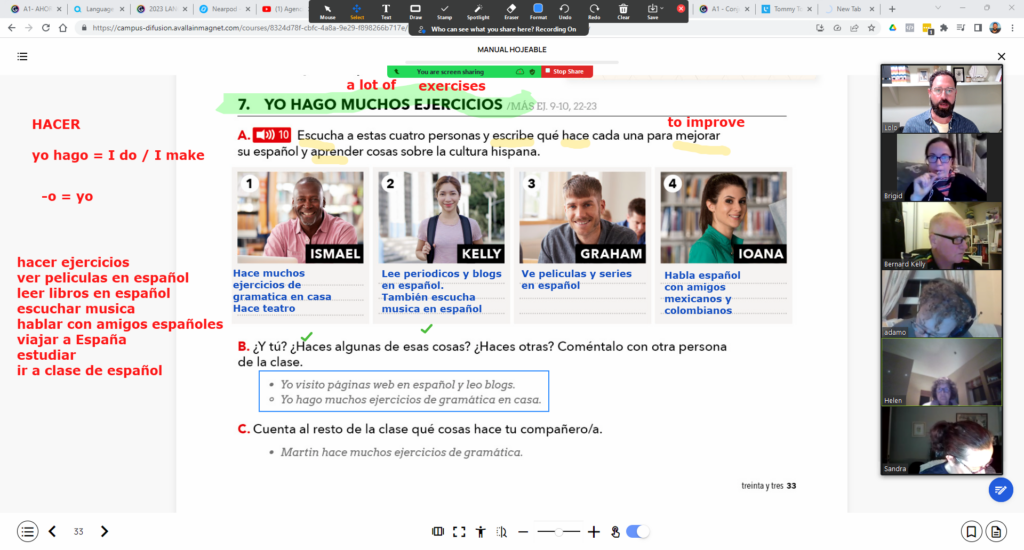Click the address bar URL
Image resolution: width=1024 pixels, height=550 pixels.
point(249,28)
